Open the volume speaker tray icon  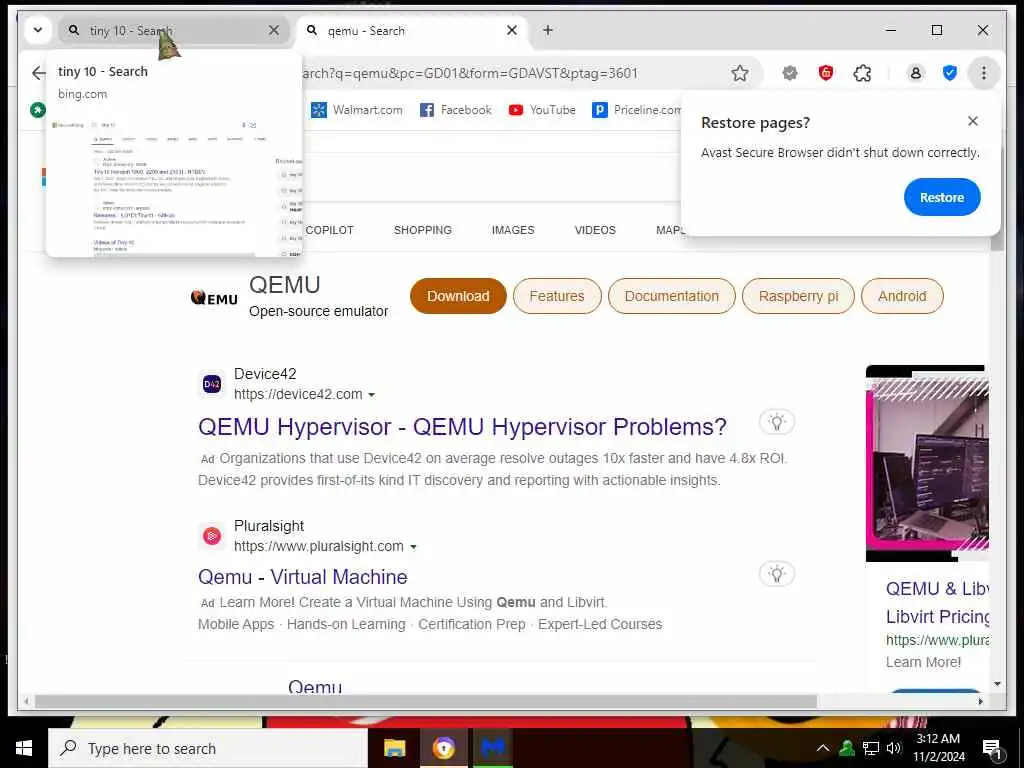coord(894,748)
